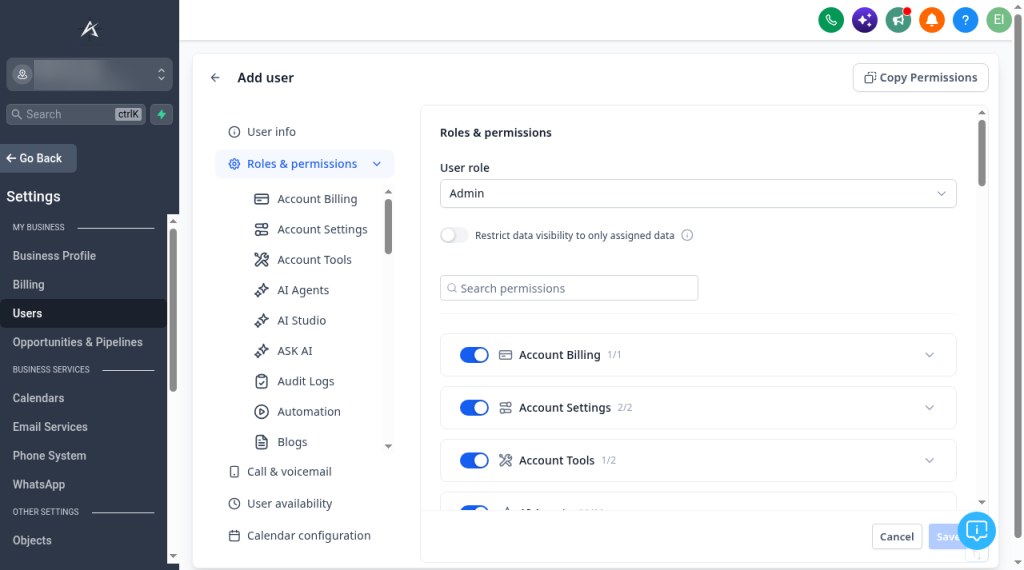Select Audit Logs text in permission submenu
Screen dimensions: 1024x570
306,381
